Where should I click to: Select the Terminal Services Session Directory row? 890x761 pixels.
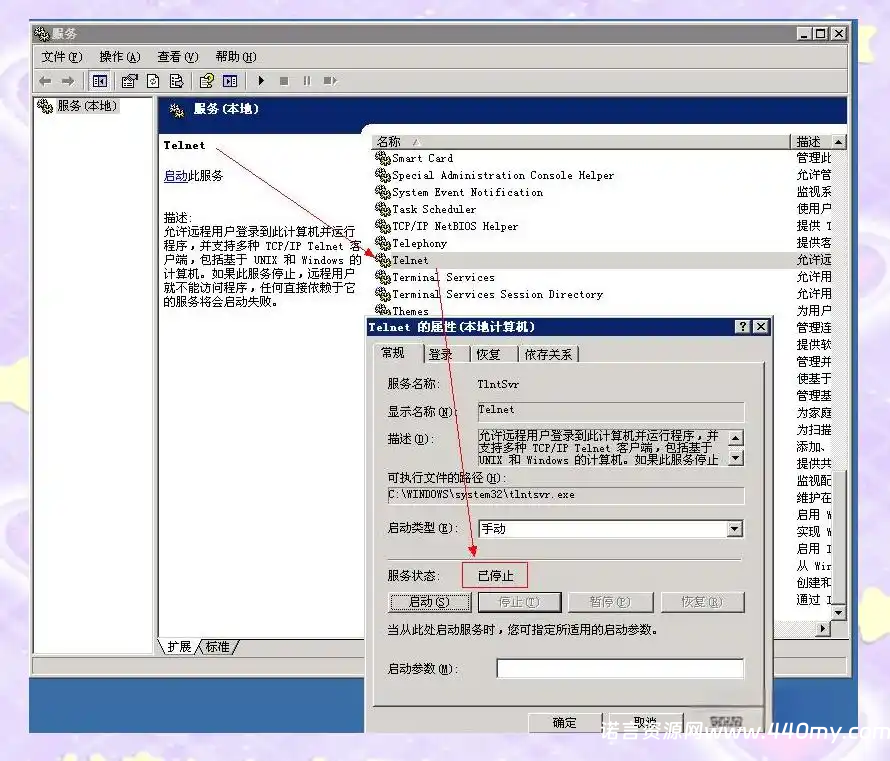(603, 294)
